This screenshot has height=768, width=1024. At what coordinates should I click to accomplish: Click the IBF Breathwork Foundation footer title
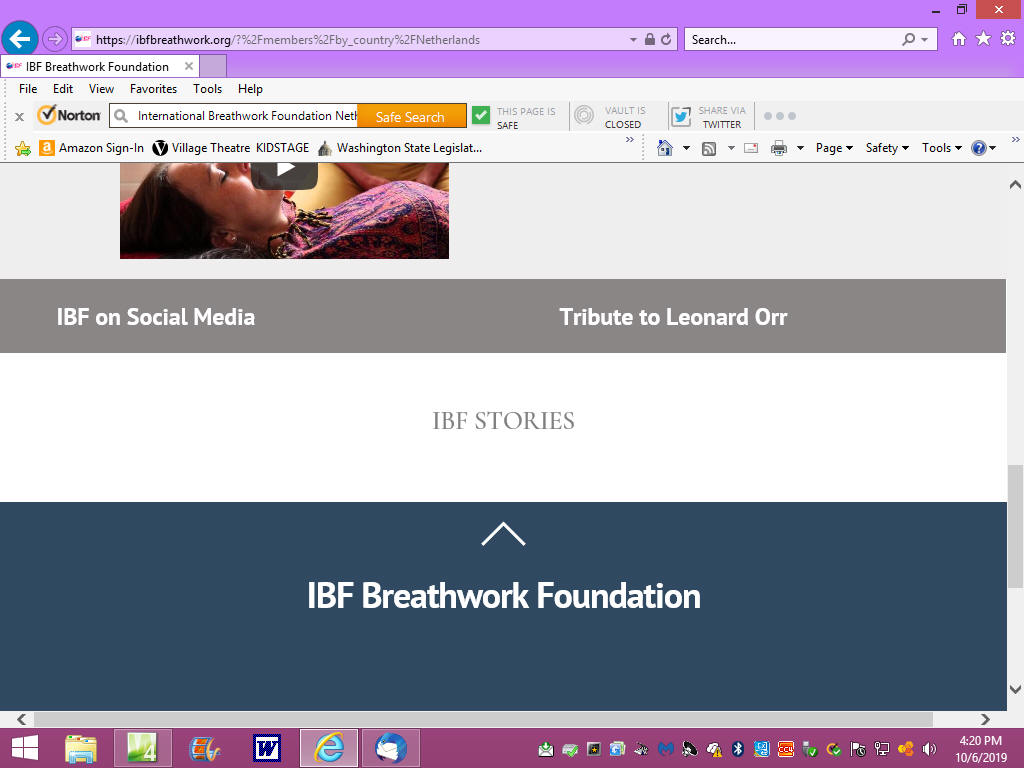coord(504,596)
